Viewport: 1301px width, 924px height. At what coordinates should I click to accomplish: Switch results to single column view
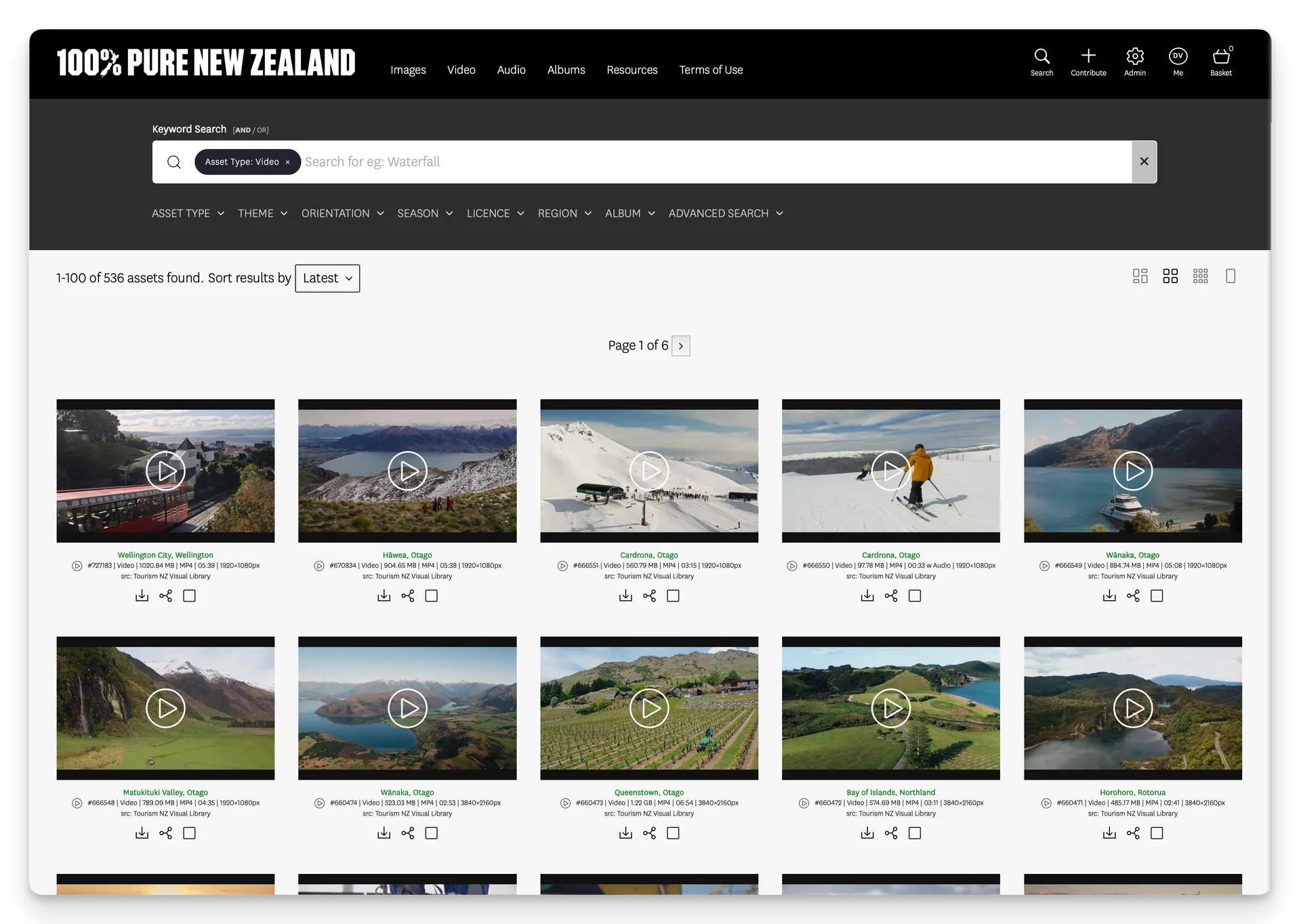point(1231,276)
